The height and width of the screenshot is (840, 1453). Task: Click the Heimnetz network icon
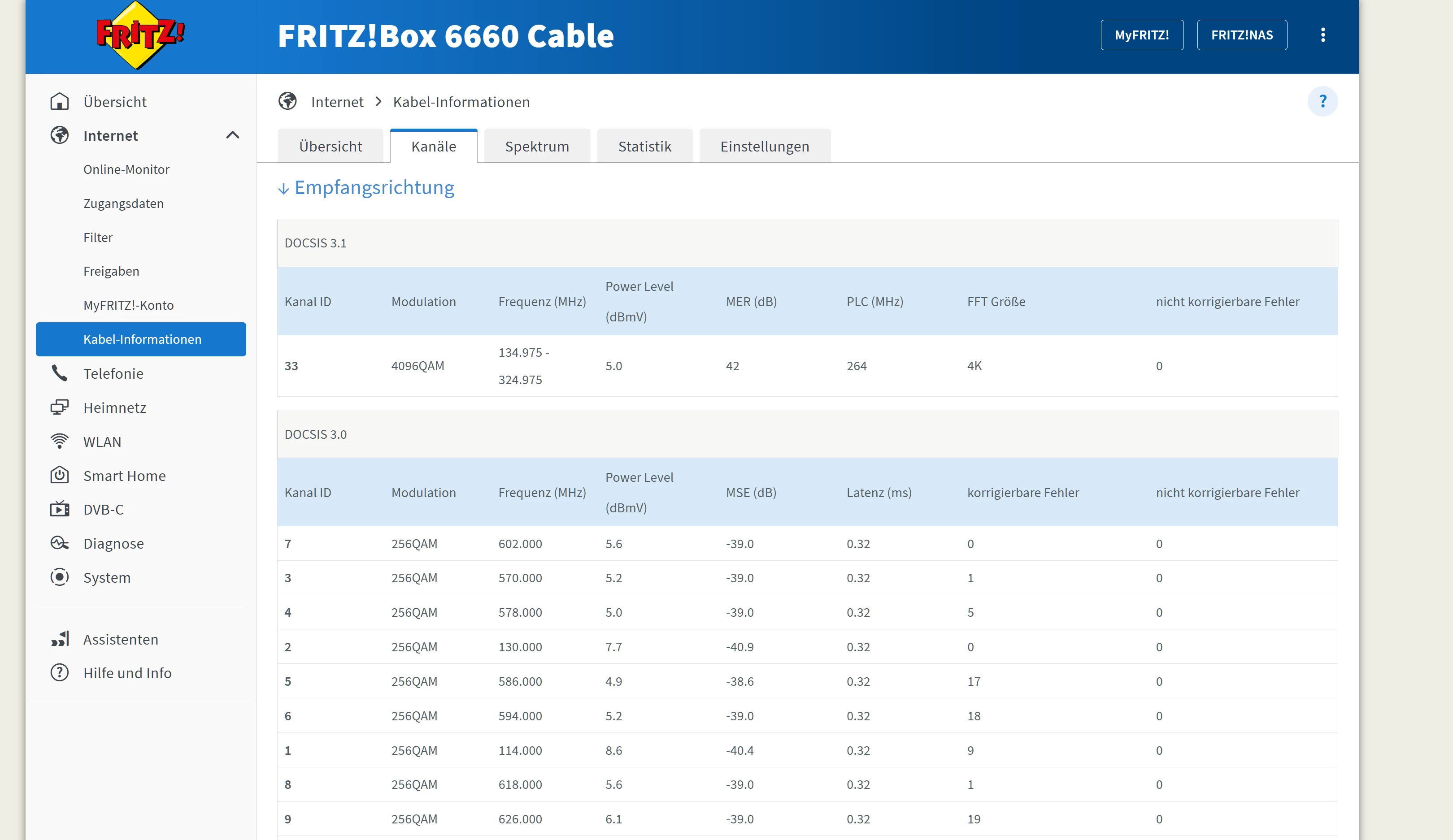(59, 407)
